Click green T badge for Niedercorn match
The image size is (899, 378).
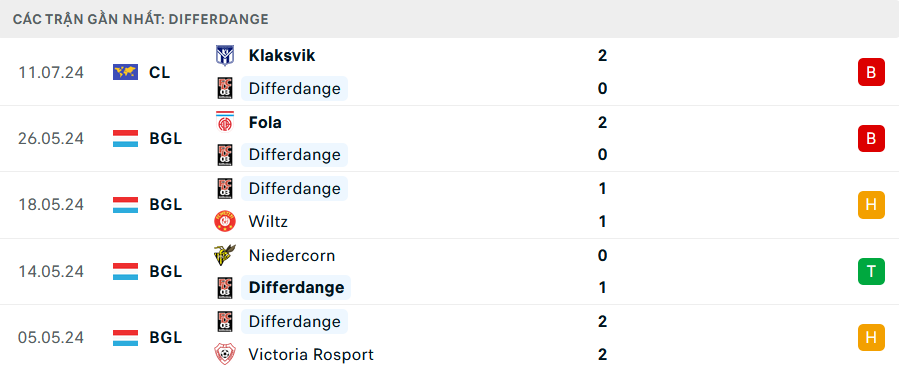(871, 271)
